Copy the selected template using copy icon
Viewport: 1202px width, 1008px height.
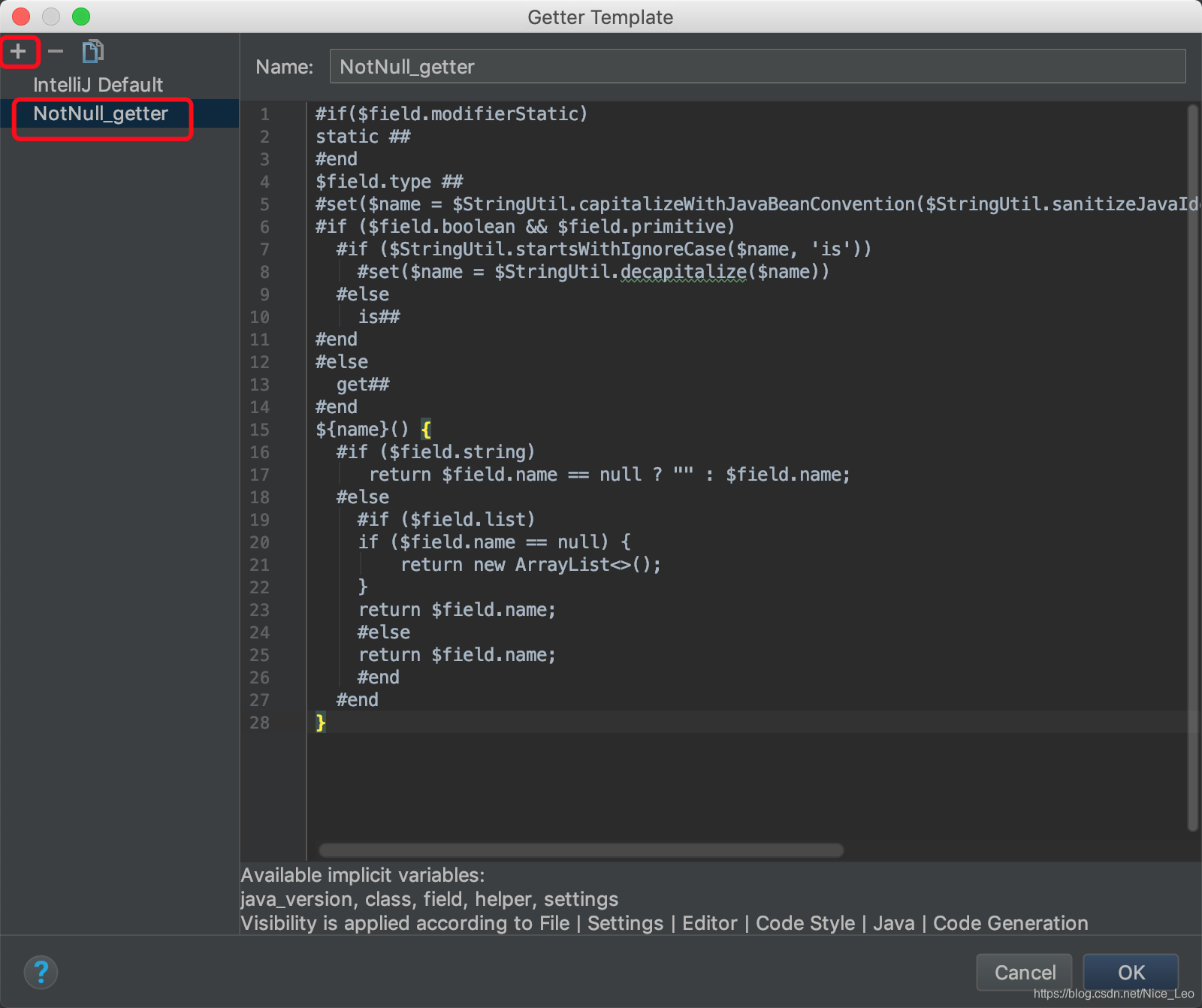(x=92, y=52)
